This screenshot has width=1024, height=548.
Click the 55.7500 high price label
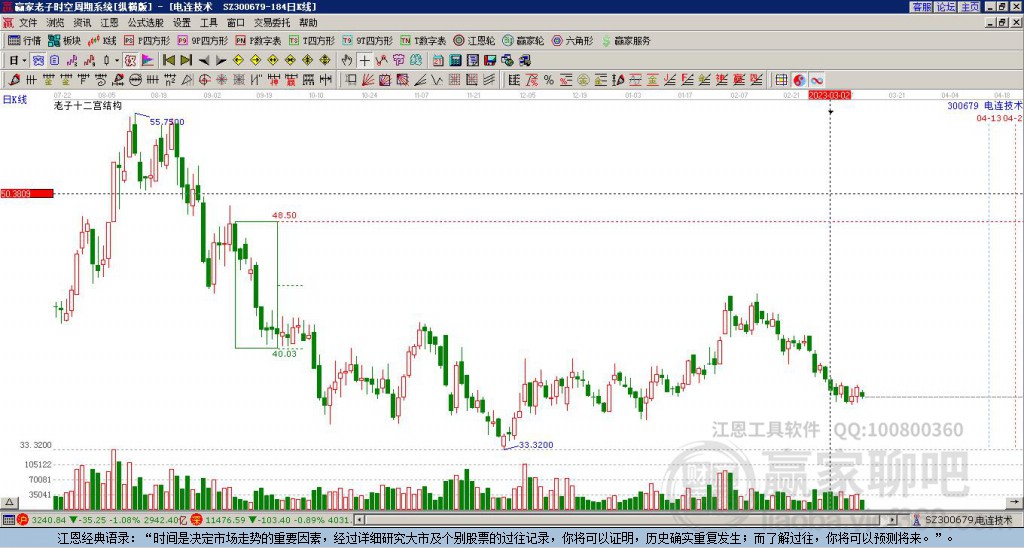[x=167, y=121]
